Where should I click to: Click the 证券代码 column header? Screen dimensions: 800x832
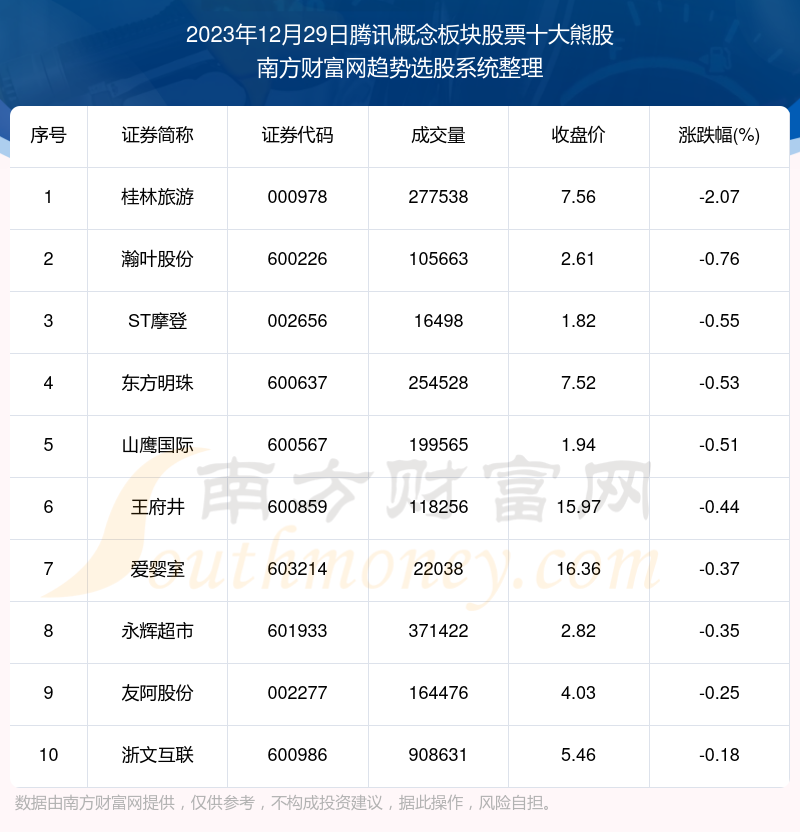click(297, 136)
